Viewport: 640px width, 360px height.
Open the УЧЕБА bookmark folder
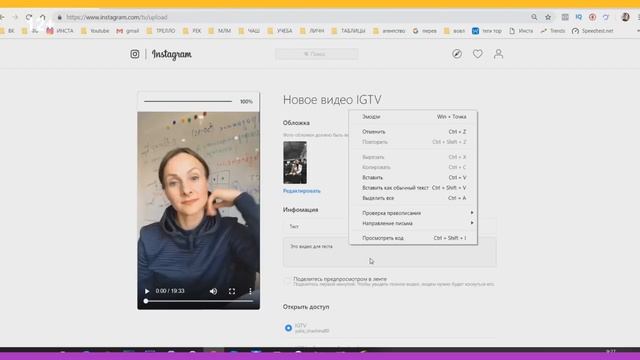coord(280,31)
